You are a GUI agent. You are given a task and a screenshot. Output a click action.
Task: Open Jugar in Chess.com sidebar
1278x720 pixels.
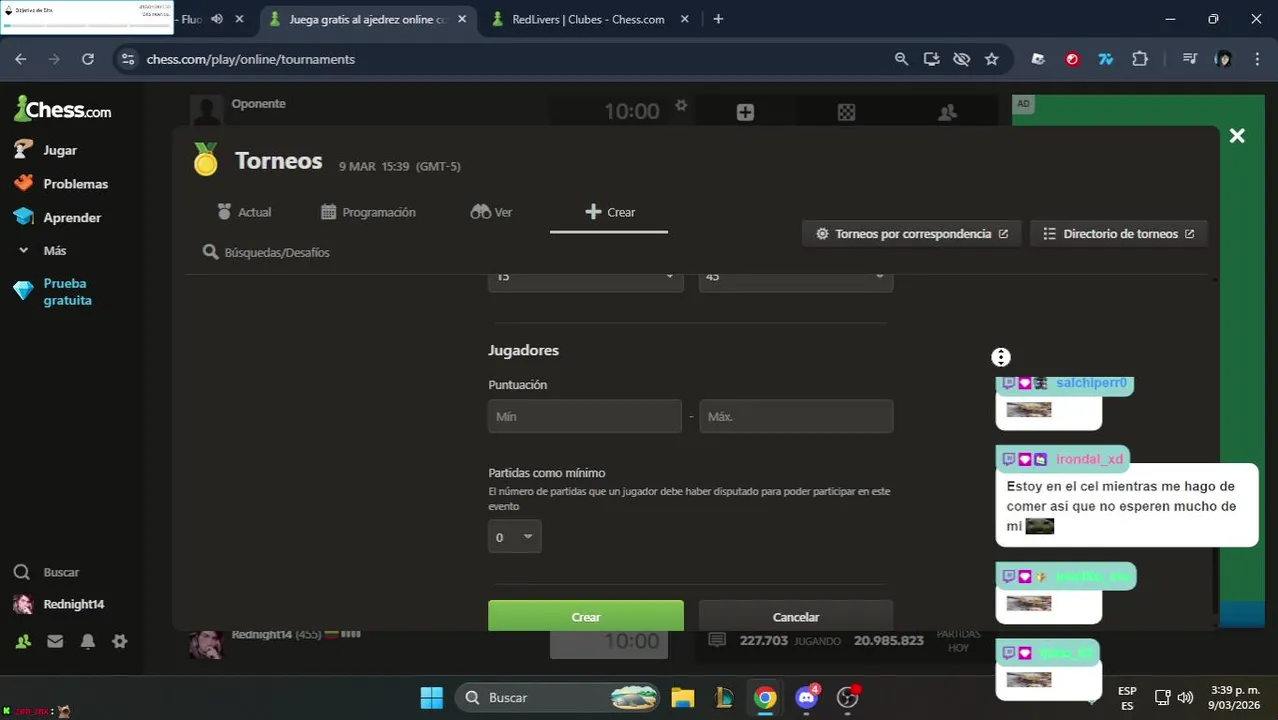(59, 150)
